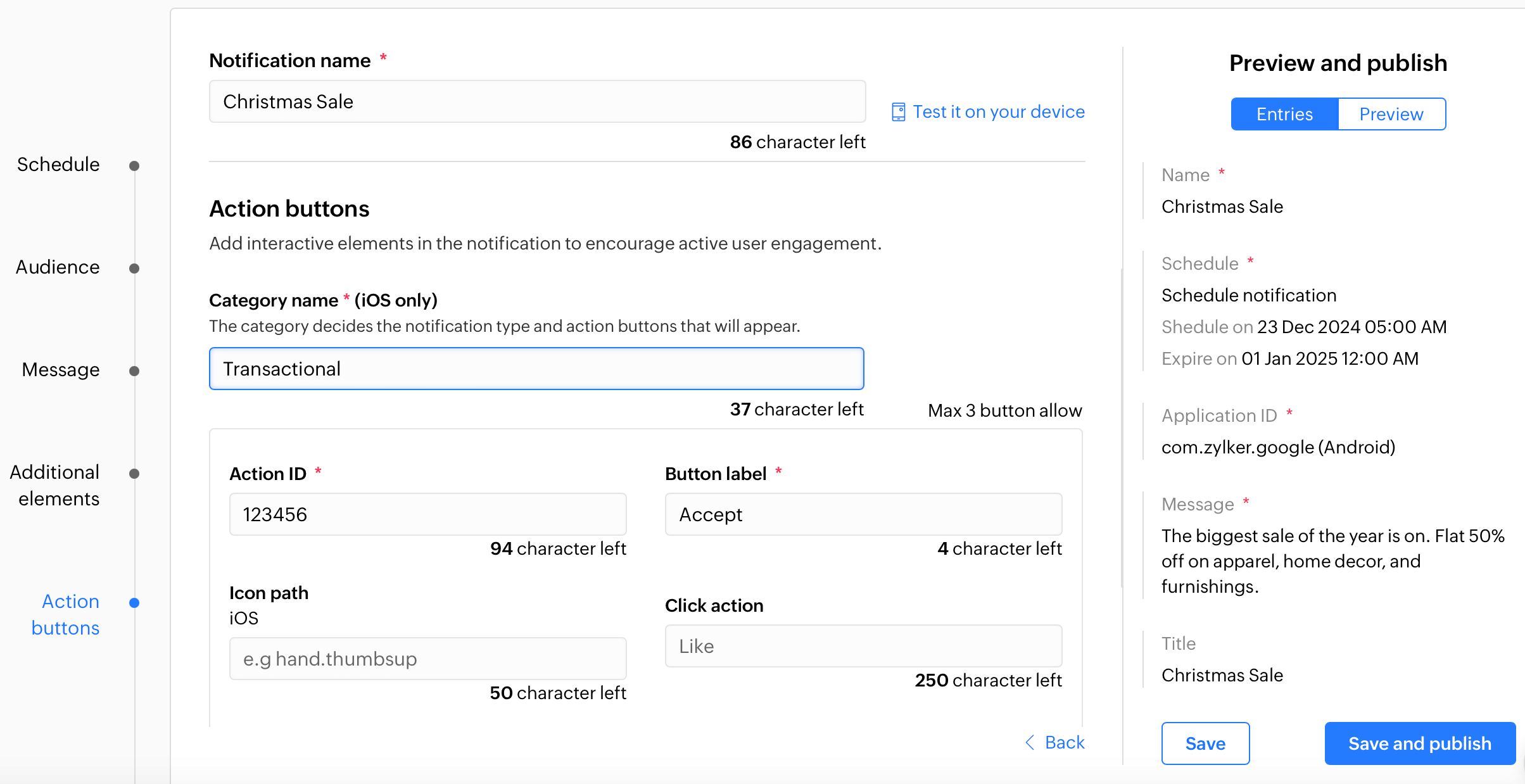This screenshot has height=784, width=1525.
Task: Open the Schedule step in sidebar
Action: (58, 165)
